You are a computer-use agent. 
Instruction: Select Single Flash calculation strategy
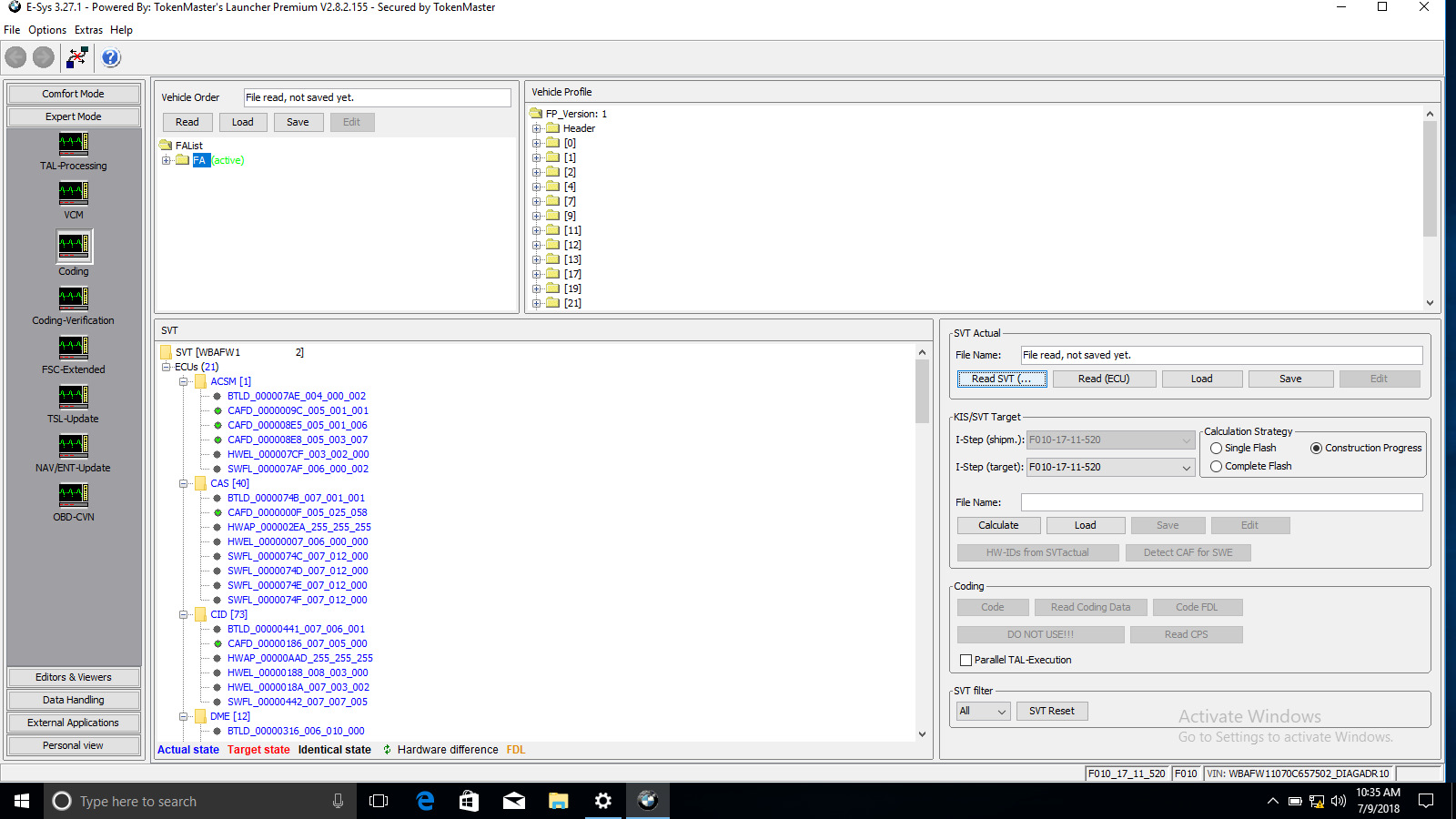point(1216,449)
